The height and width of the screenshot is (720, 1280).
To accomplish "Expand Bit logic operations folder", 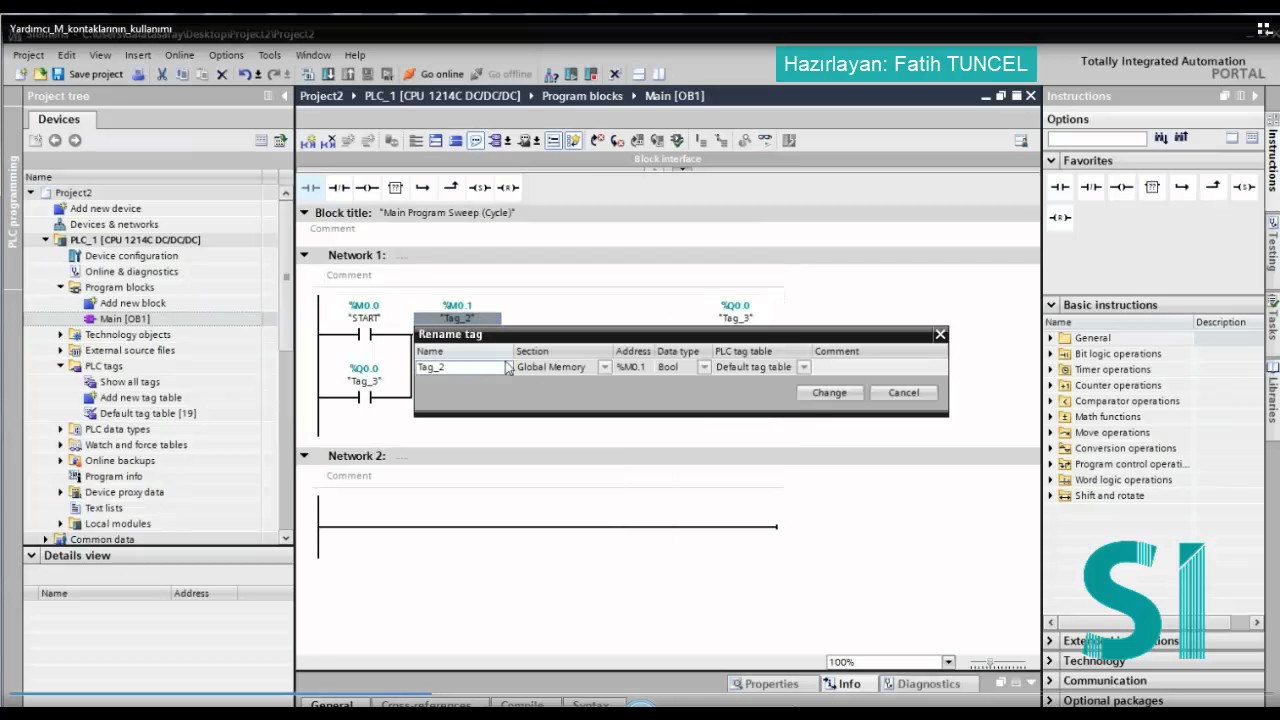I will click(1050, 354).
